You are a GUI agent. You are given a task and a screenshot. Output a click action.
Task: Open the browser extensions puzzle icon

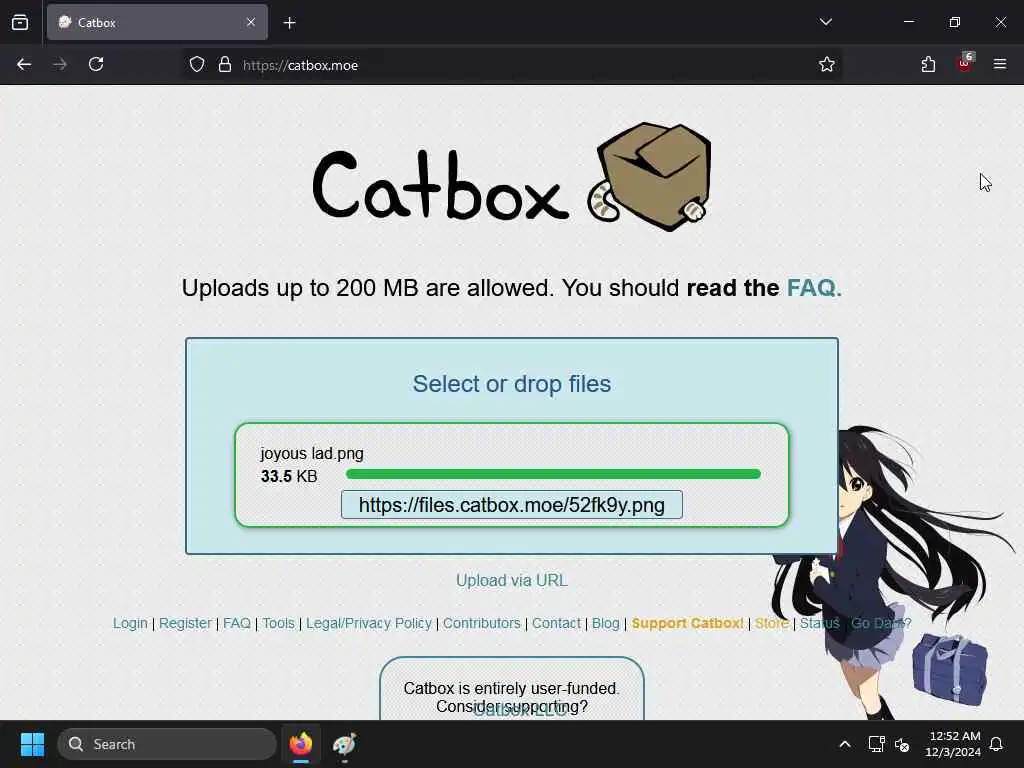(x=928, y=64)
